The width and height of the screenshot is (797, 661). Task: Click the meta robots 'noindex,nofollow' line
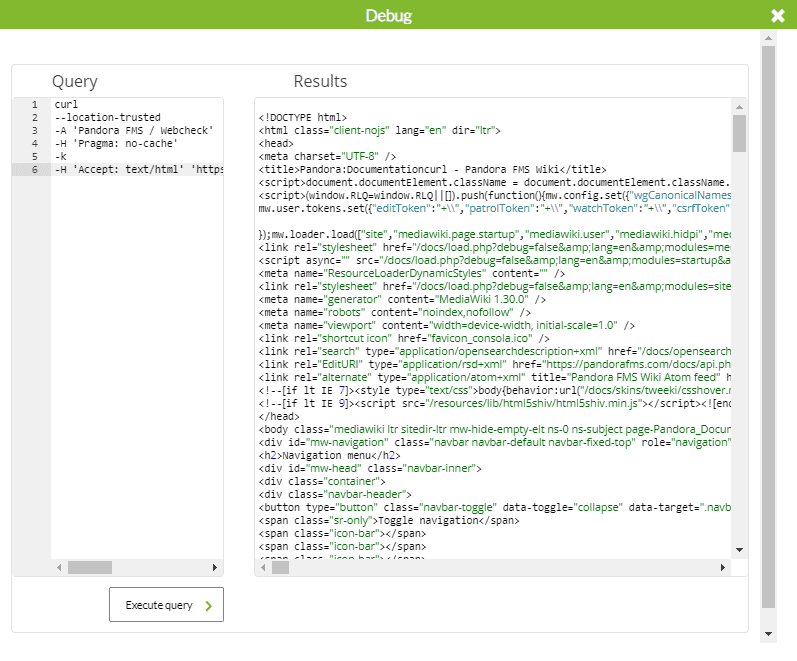pos(395,313)
